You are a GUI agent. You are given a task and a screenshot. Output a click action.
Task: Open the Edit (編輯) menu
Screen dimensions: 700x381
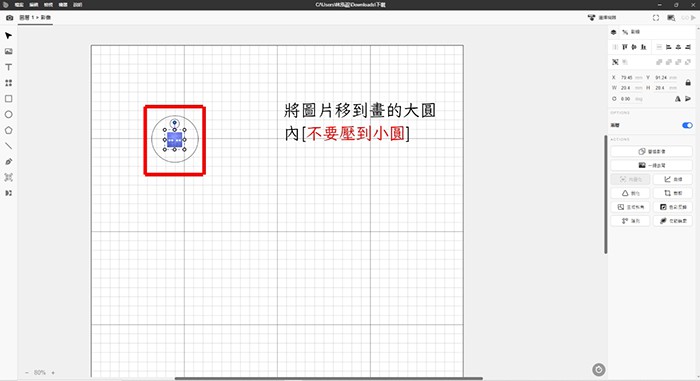33,4
